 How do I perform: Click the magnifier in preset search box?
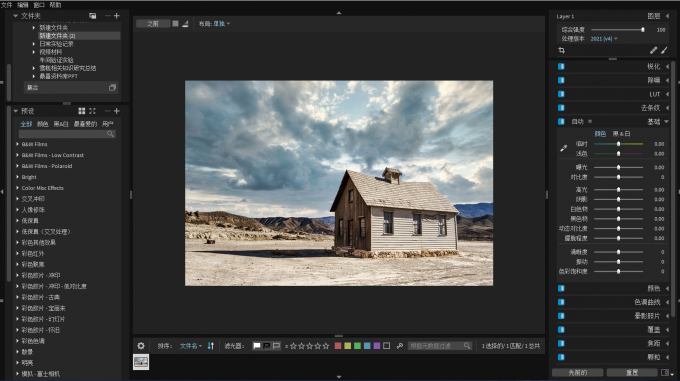110,134
